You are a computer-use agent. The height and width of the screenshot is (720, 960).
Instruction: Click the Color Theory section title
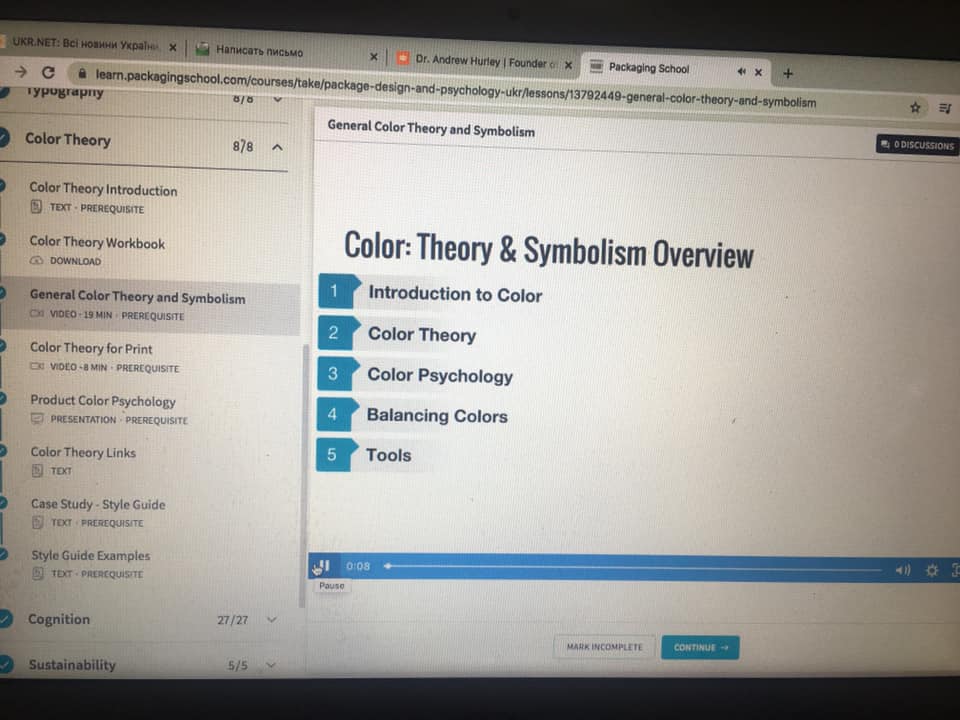coord(68,140)
